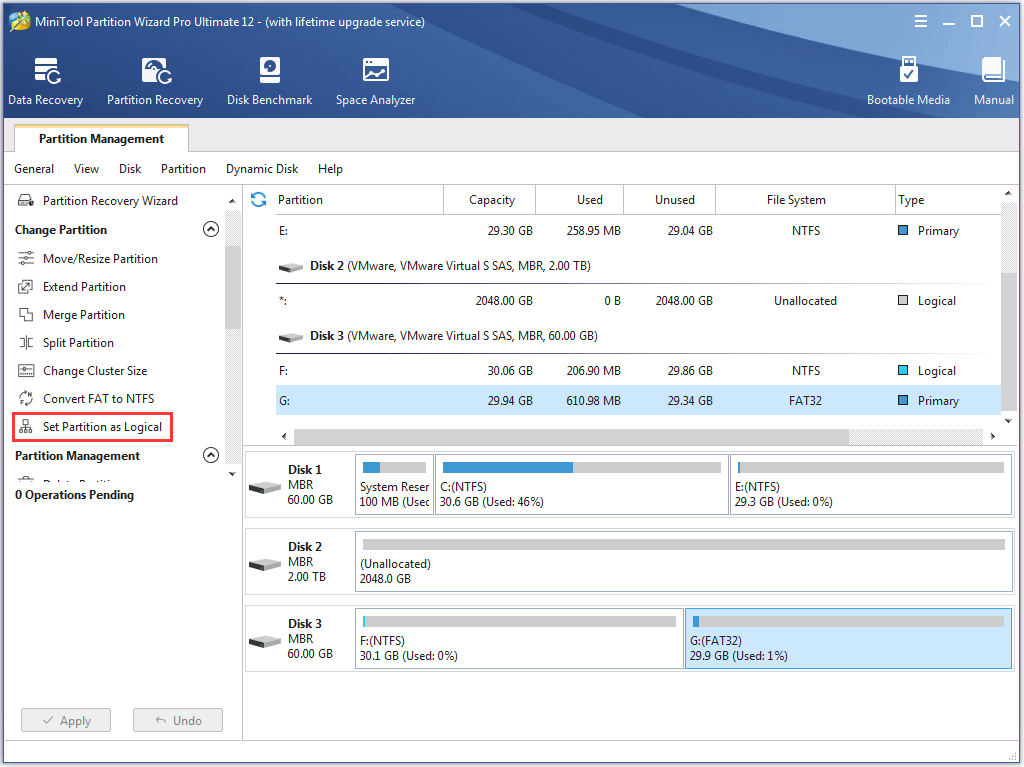The image size is (1024, 767).
Task: Open the Bootable Media builder
Action: (x=908, y=81)
